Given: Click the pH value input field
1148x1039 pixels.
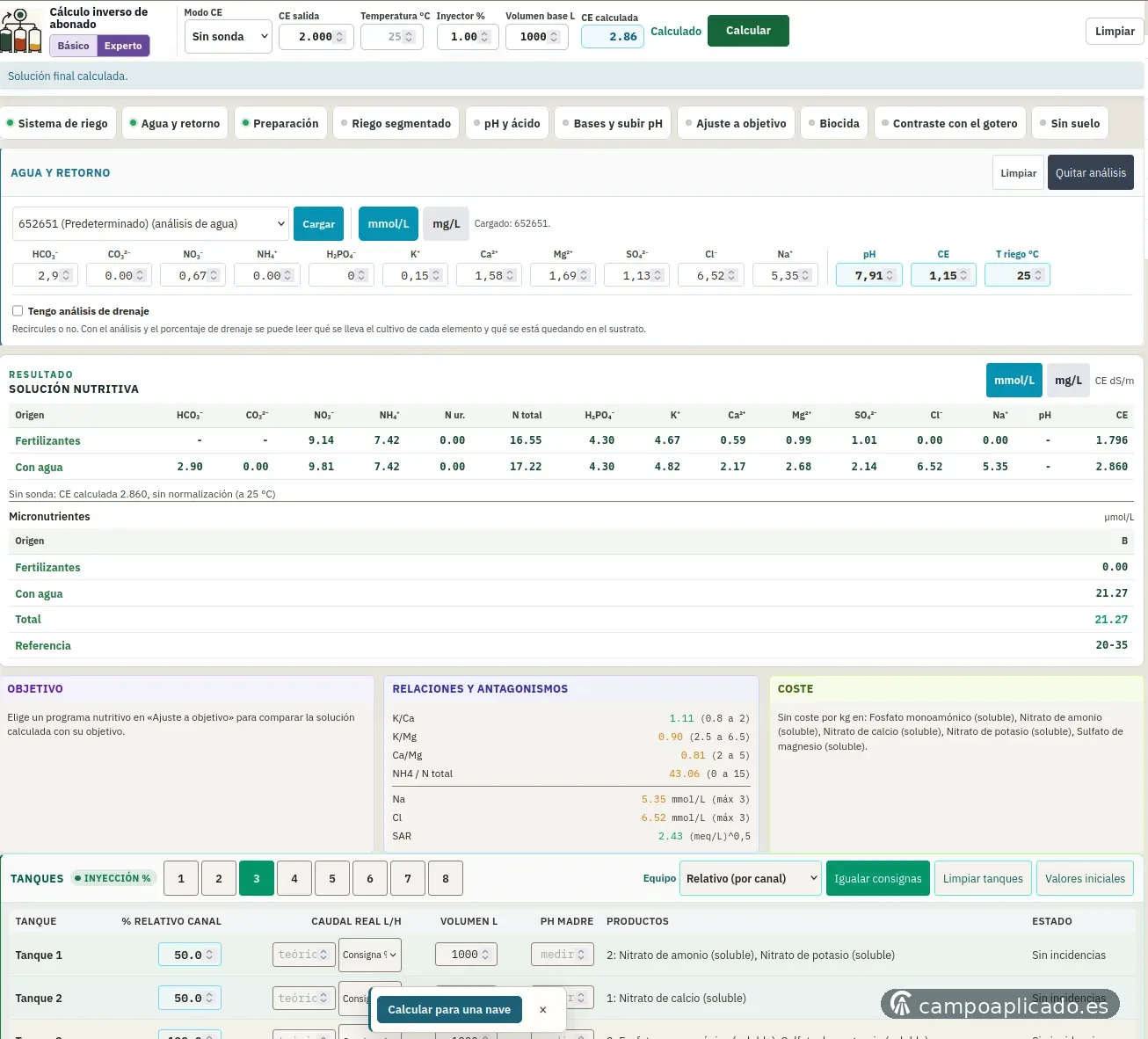Looking at the screenshot, I should coord(868,275).
